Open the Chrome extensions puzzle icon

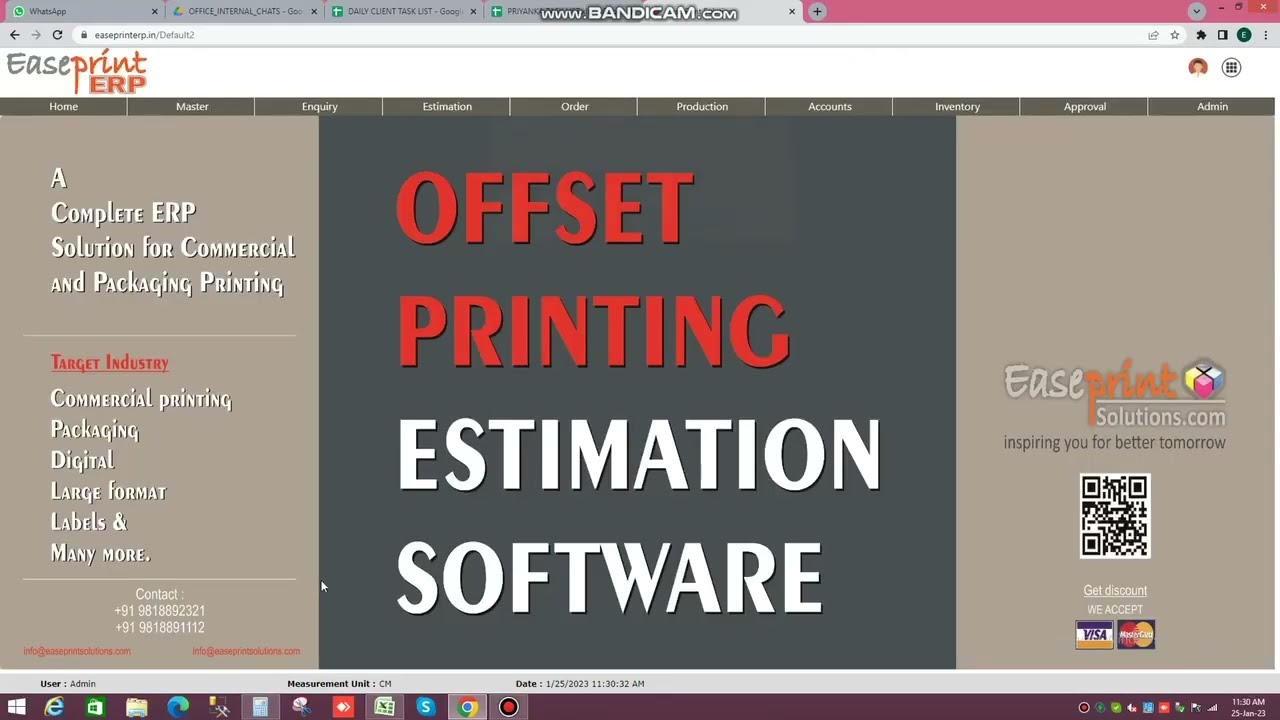[1201, 35]
